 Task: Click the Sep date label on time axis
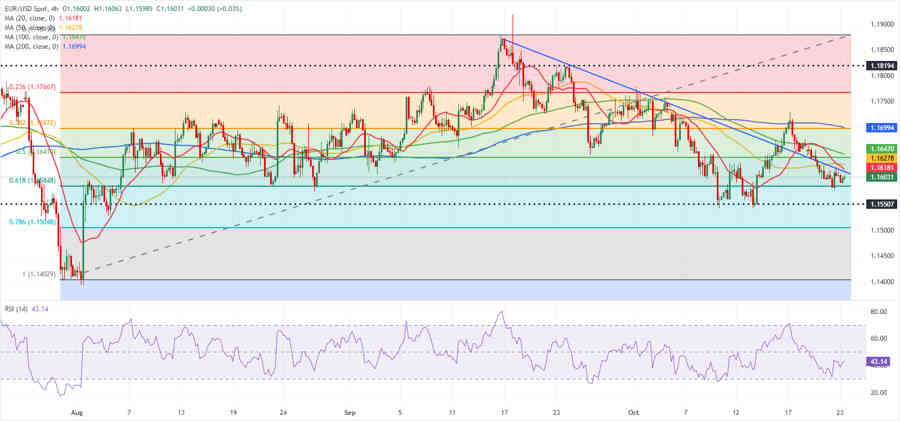point(349,411)
